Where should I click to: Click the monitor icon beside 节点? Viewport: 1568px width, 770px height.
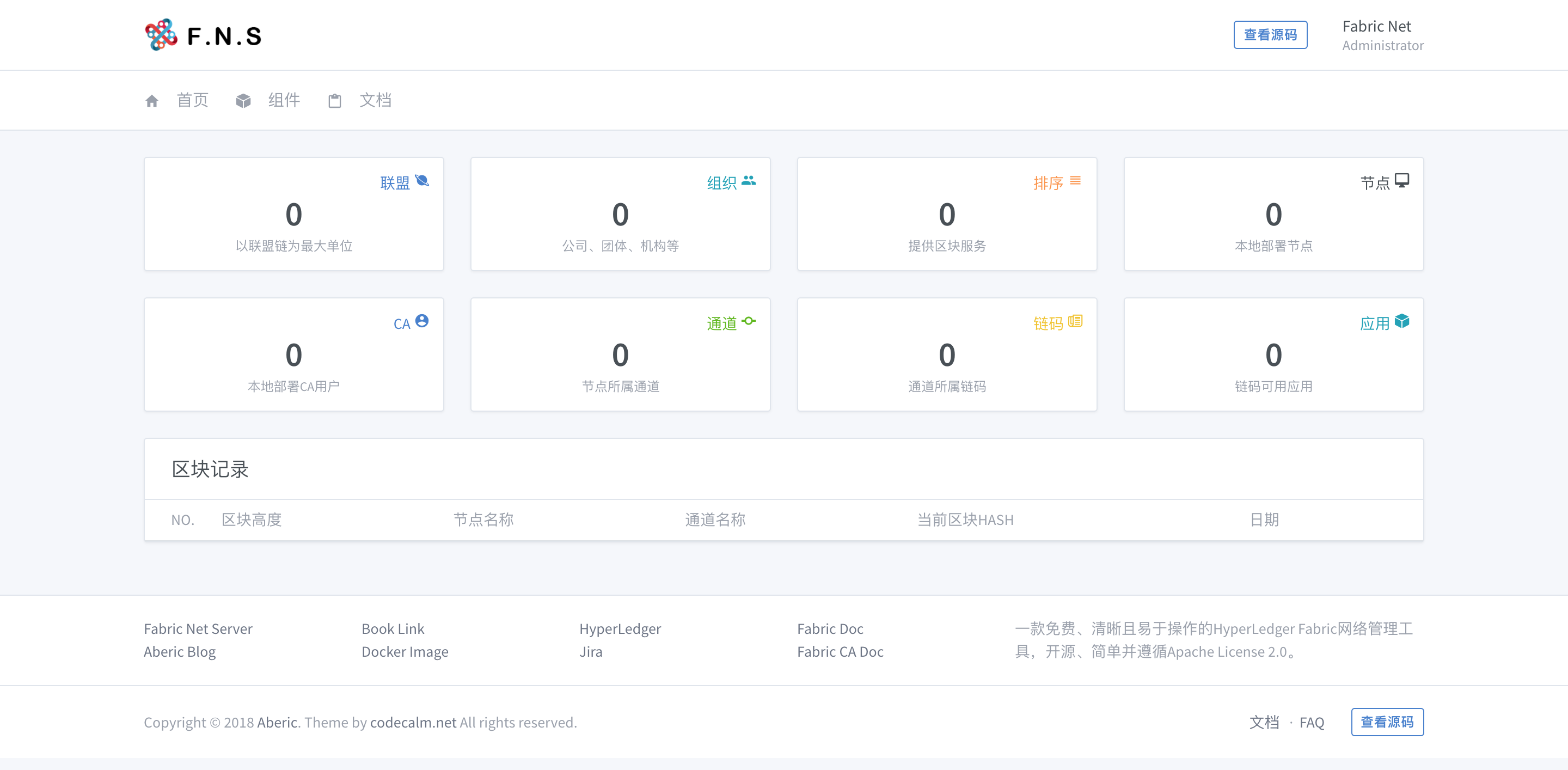pyautogui.click(x=1402, y=181)
